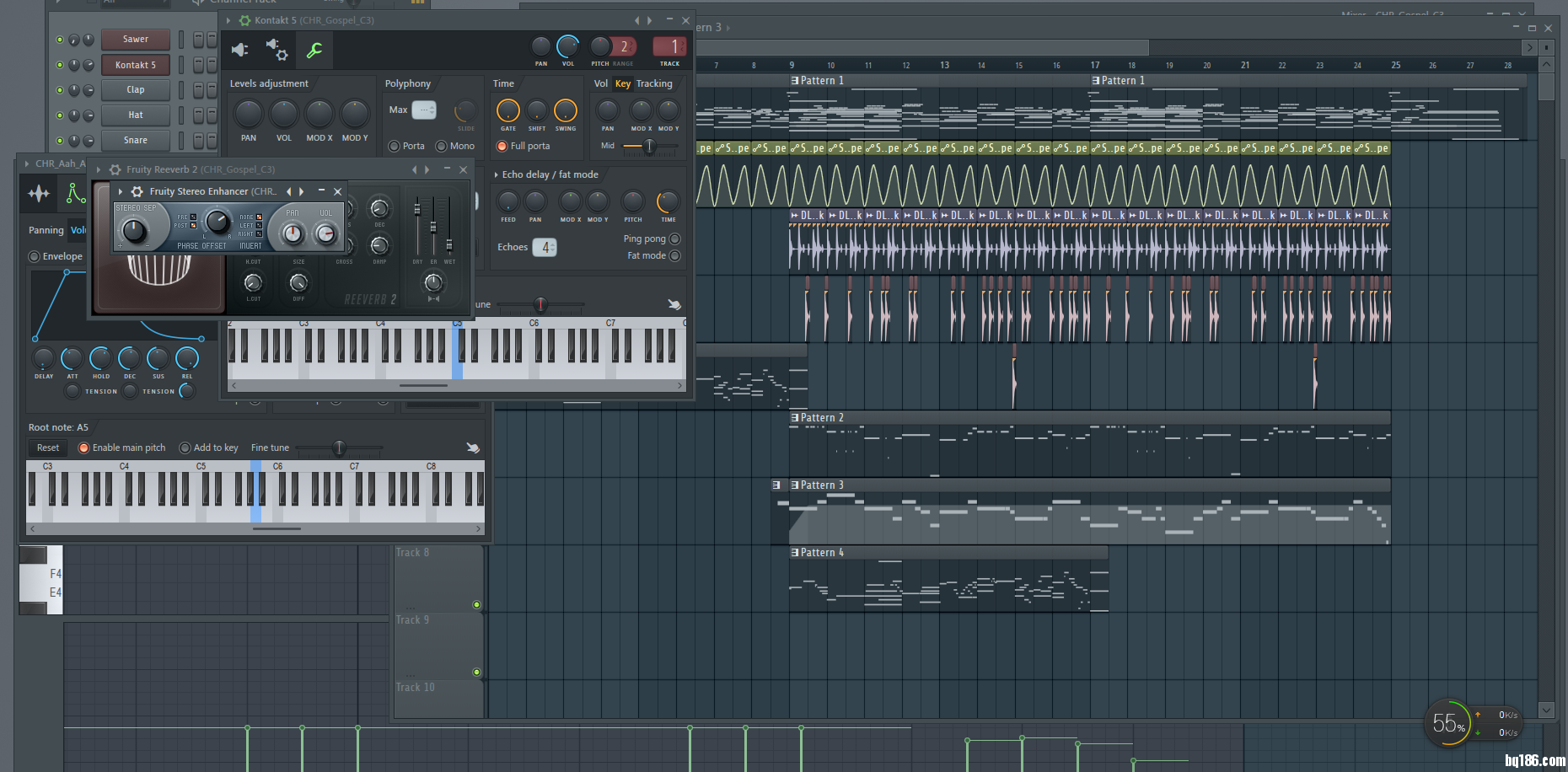Click the STEREO SEP knob in Stereo Enhancer
This screenshot has height=772, width=1568.
coord(134,230)
